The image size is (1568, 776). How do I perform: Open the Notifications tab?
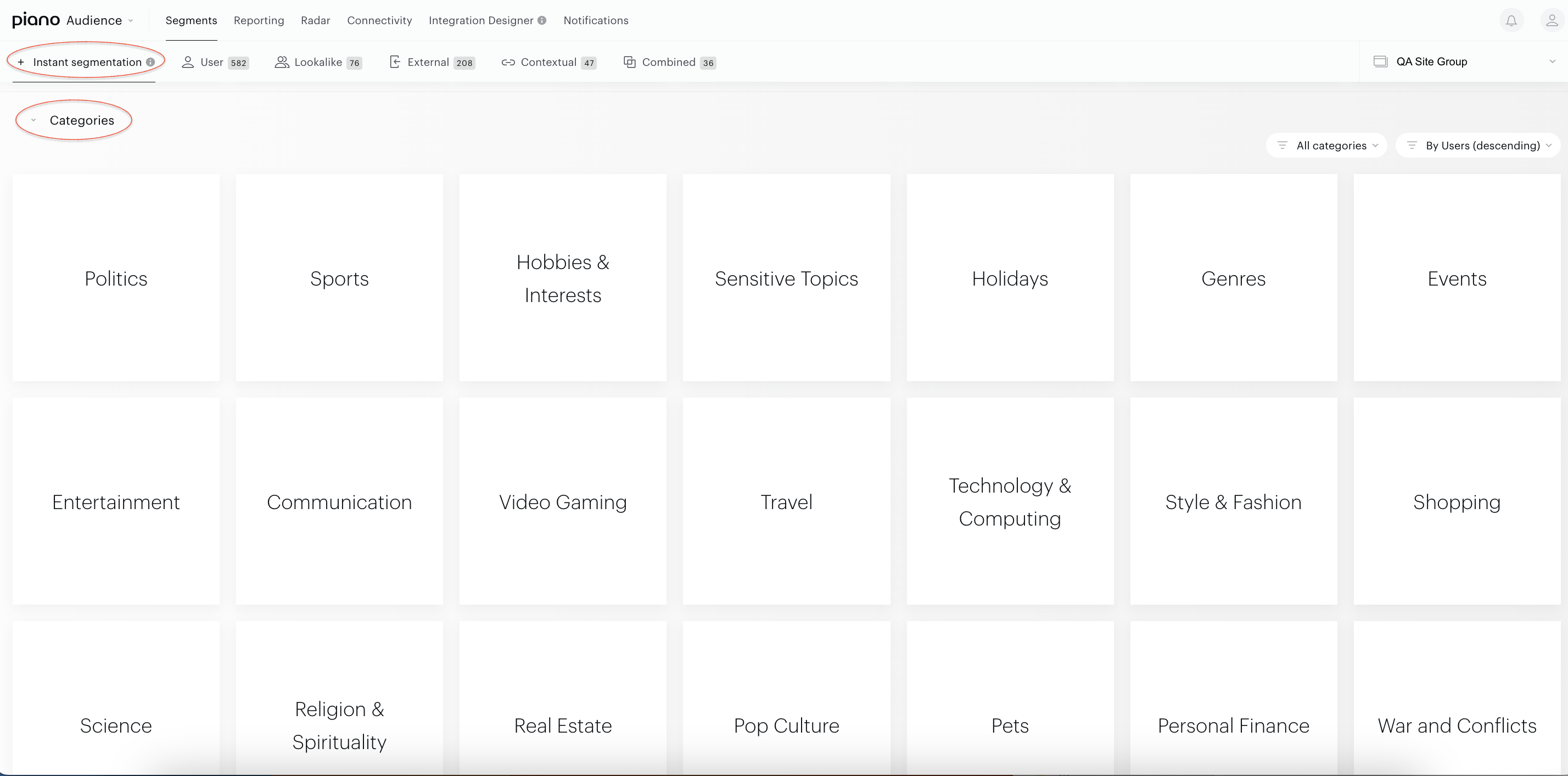coord(596,20)
